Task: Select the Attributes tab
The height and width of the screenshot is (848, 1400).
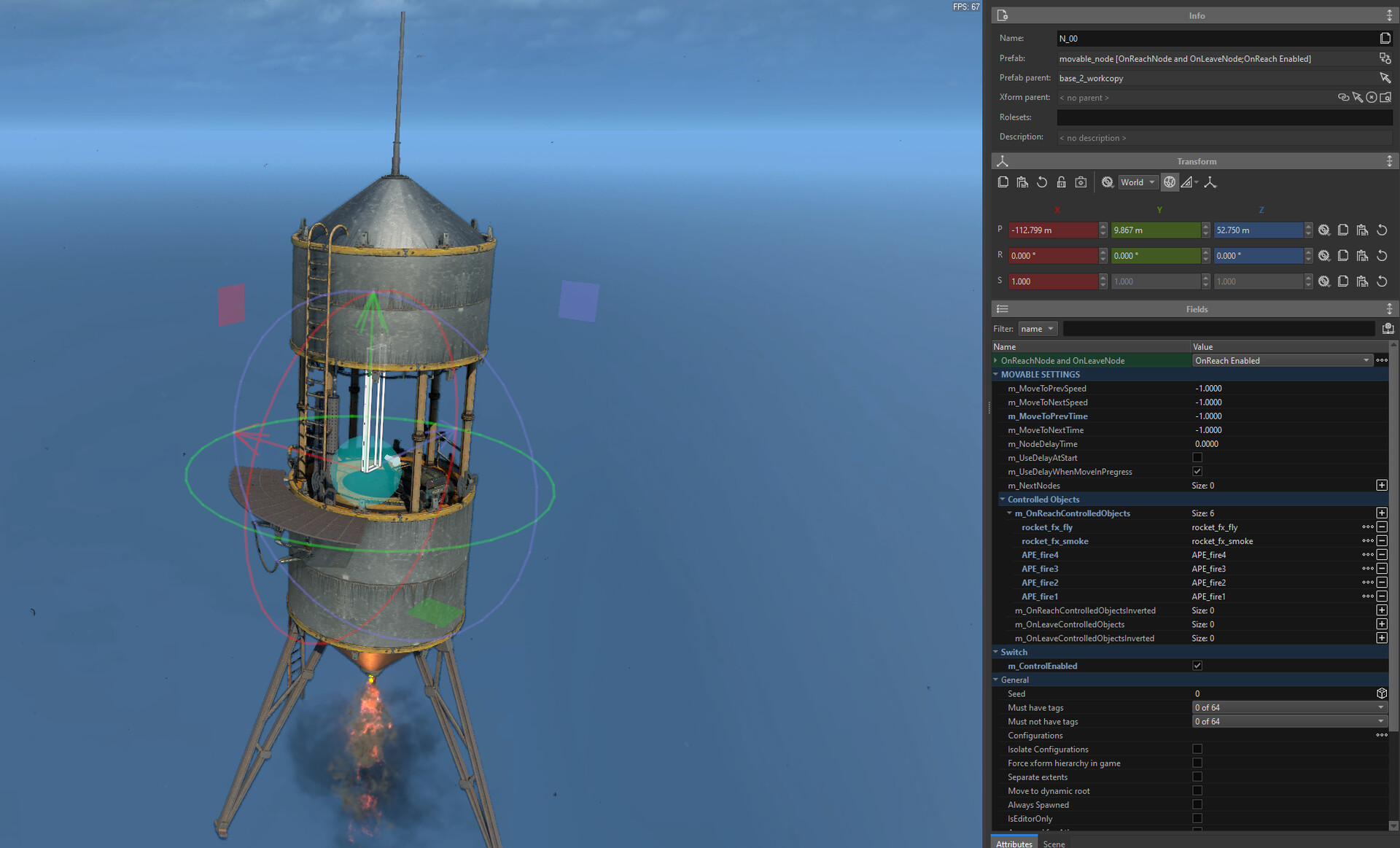Action: [1014, 844]
